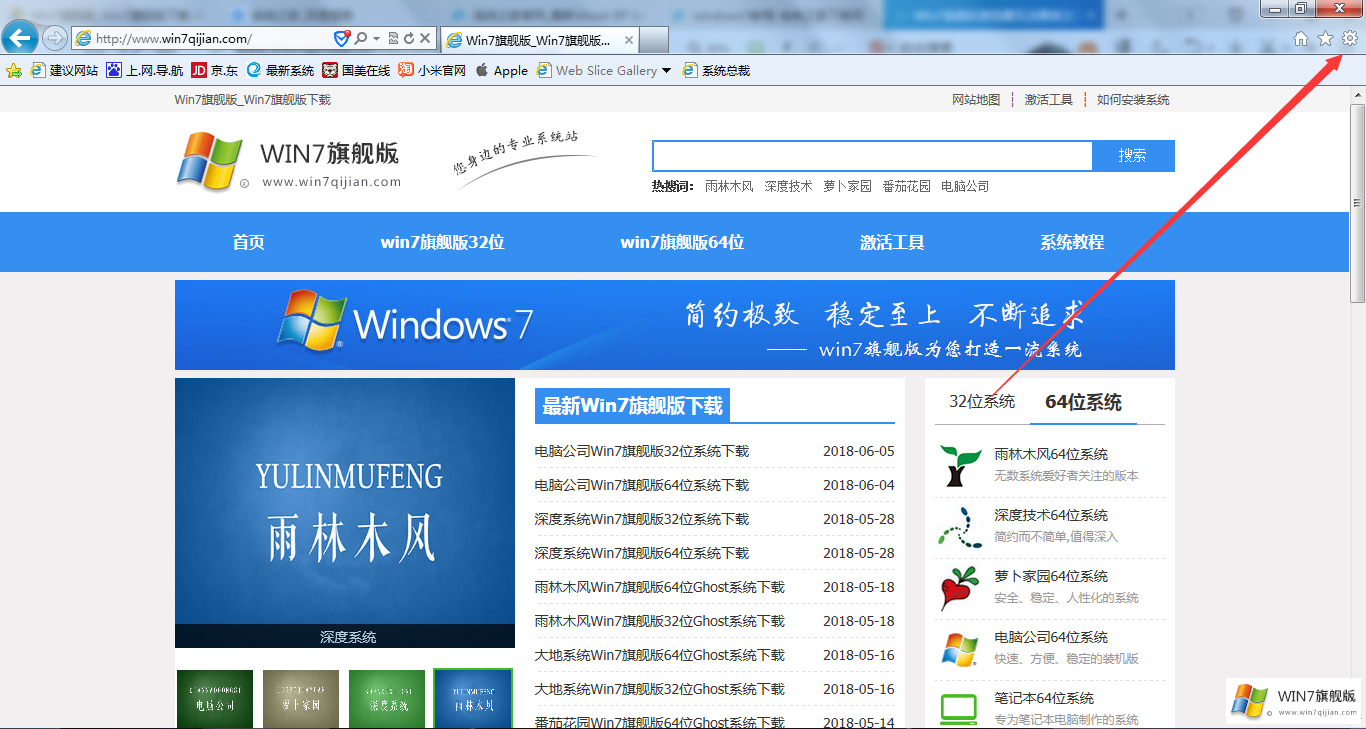The image size is (1366, 729).
Task: Refresh the page with reload icon
Action: 408,38
